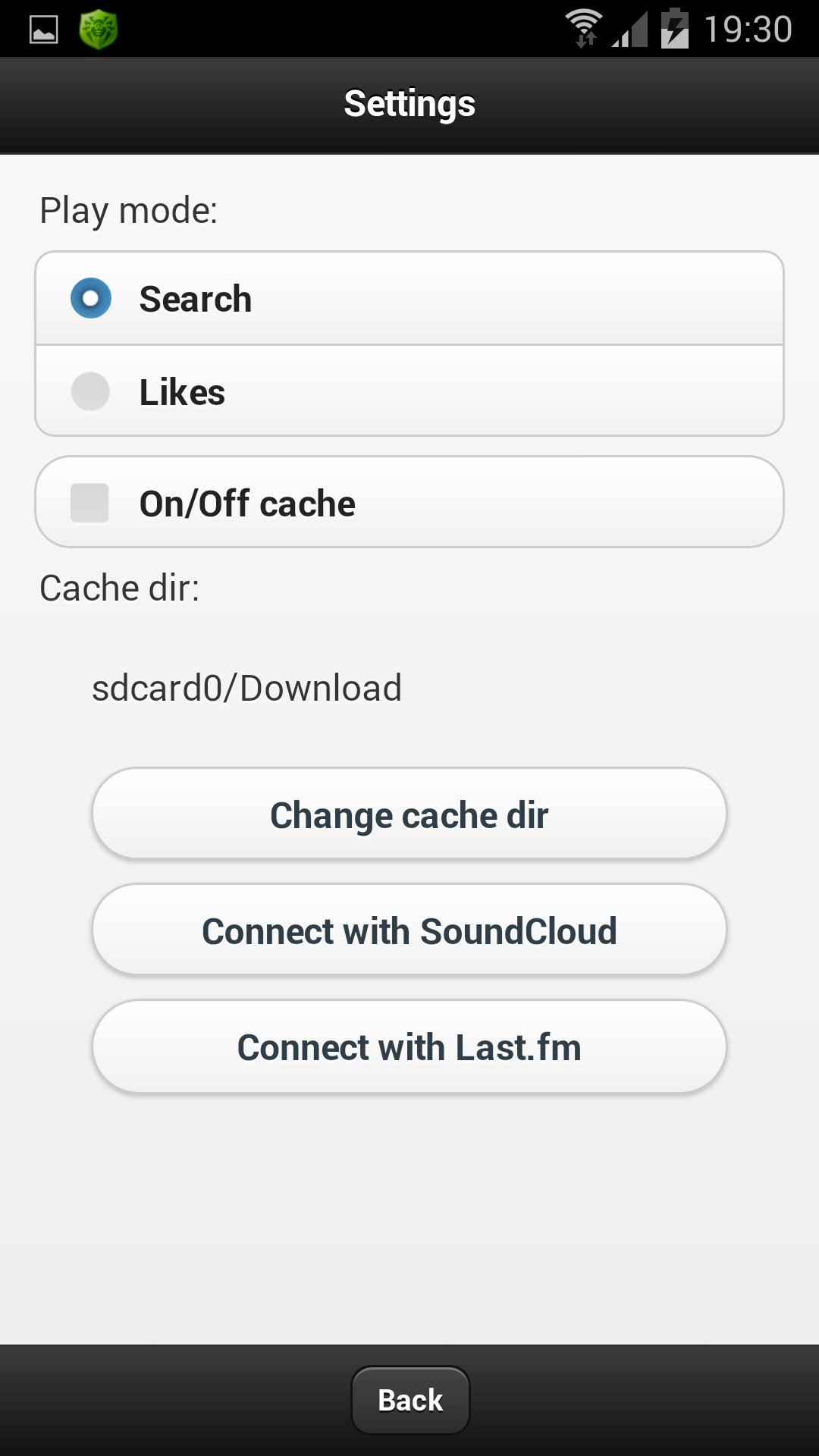The image size is (819, 1456).
Task: Enable the On/Off cache checkbox
Action: click(89, 503)
